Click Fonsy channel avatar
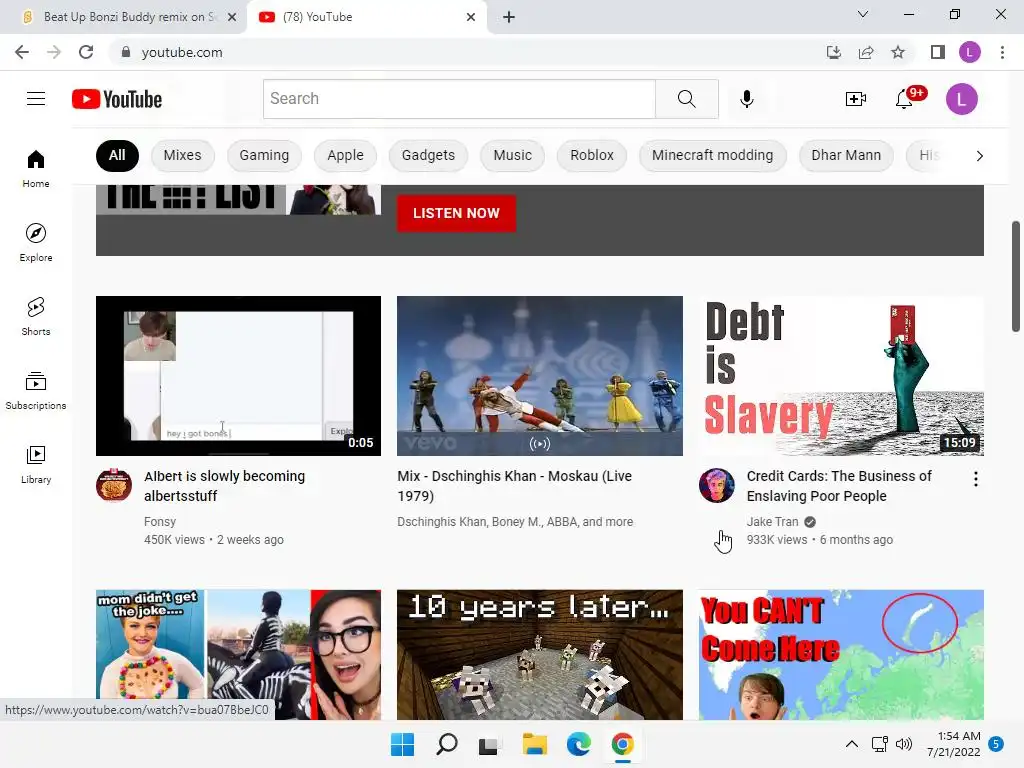The image size is (1024, 768). tap(114, 485)
